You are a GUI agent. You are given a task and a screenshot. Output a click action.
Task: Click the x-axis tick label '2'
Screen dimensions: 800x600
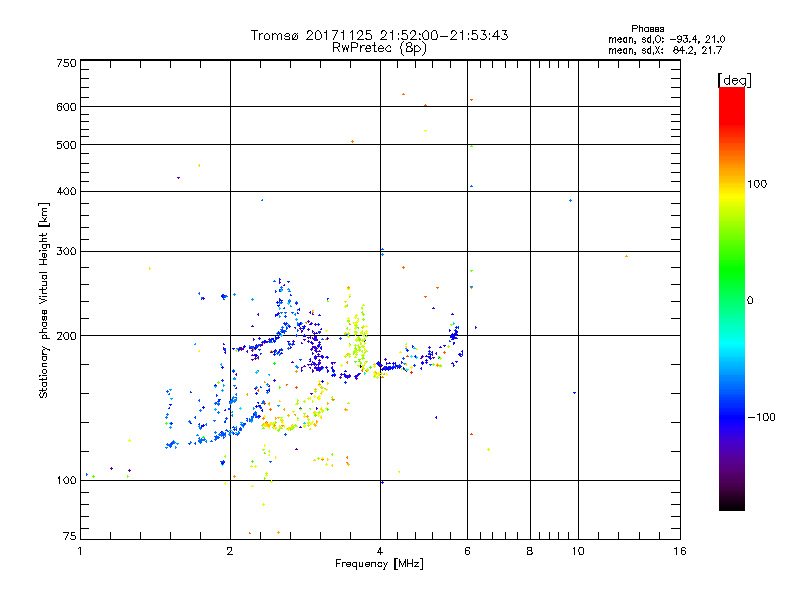[230, 551]
